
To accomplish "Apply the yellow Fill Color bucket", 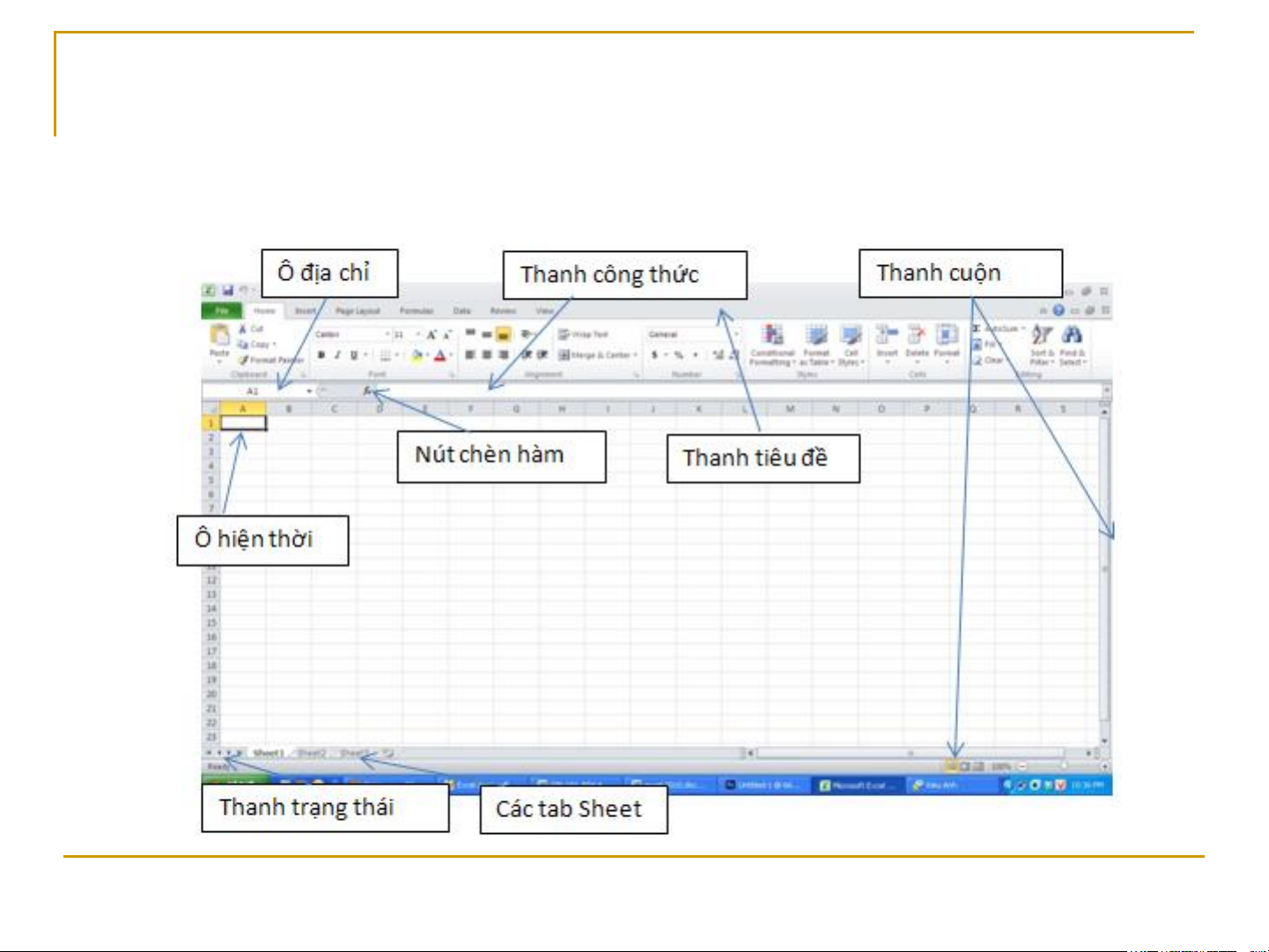I will click(417, 355).
